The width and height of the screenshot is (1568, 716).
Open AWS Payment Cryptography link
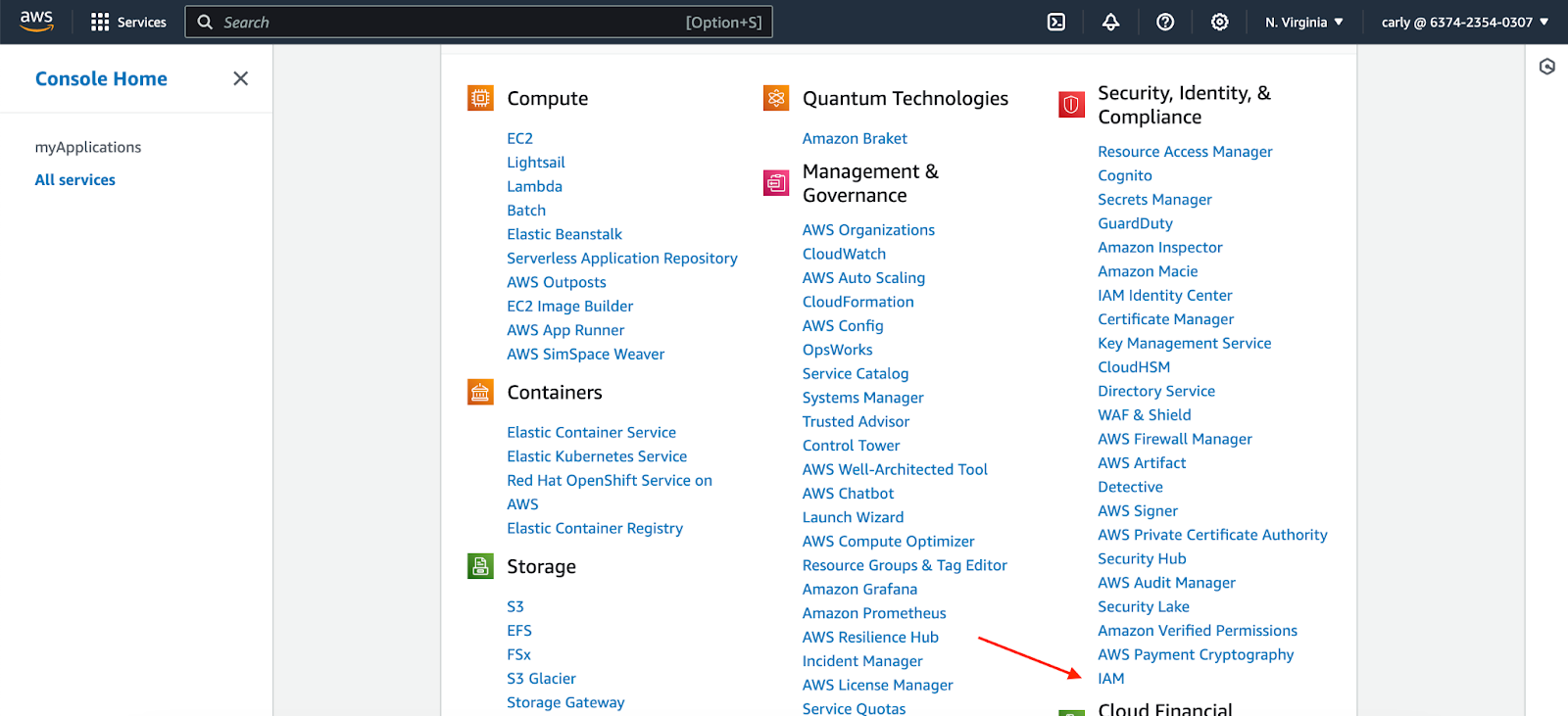(1196, 655)
